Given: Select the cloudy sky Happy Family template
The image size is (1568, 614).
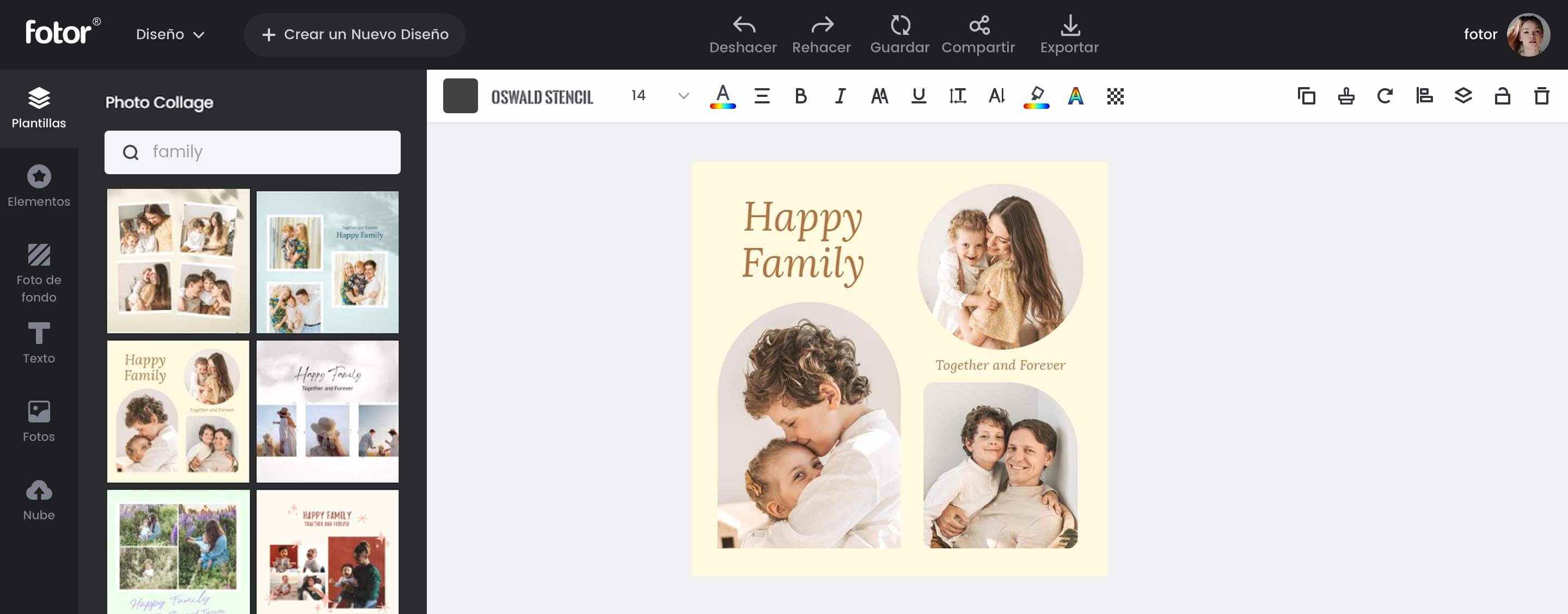Looking at the screenshot, I should click(327, 412).
